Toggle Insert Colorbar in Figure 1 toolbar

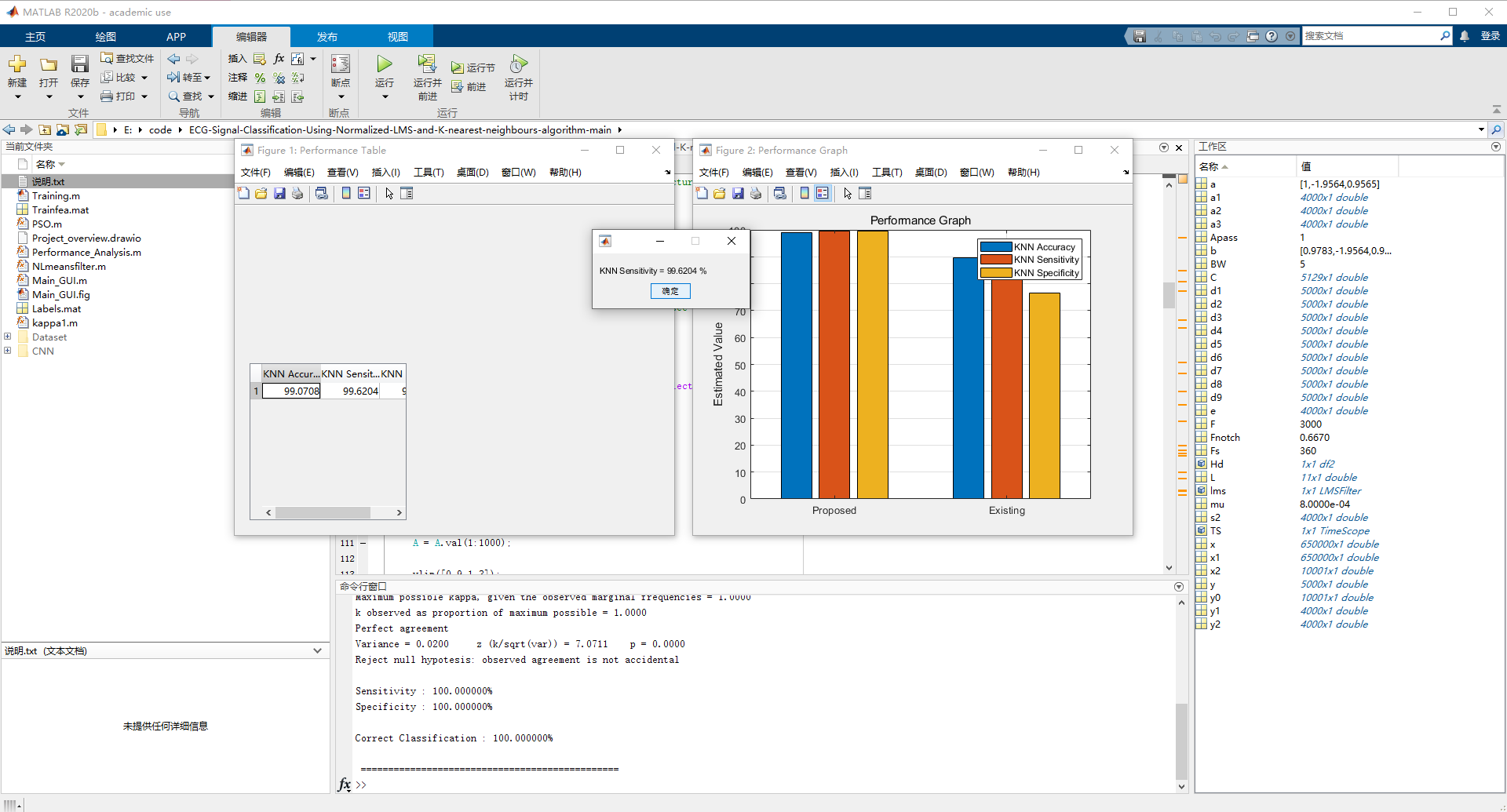pos(346,194)
